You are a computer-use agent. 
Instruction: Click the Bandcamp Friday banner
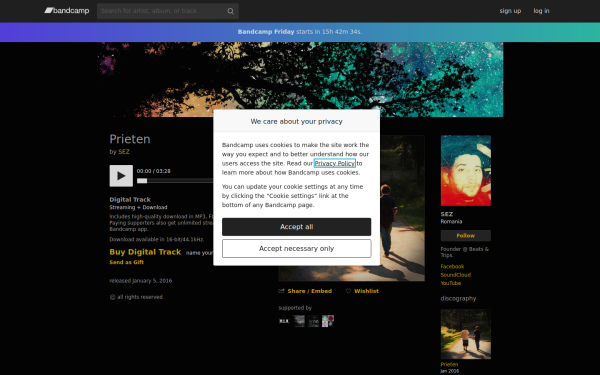point(300,32)
